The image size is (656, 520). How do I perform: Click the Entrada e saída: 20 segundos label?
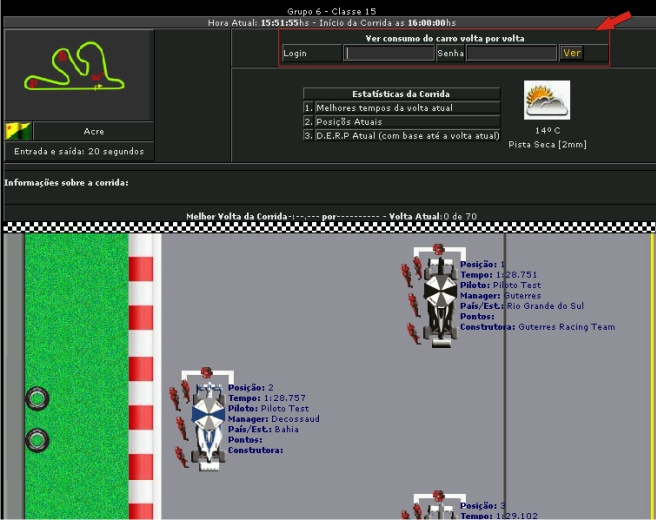(x=79, y=152)
